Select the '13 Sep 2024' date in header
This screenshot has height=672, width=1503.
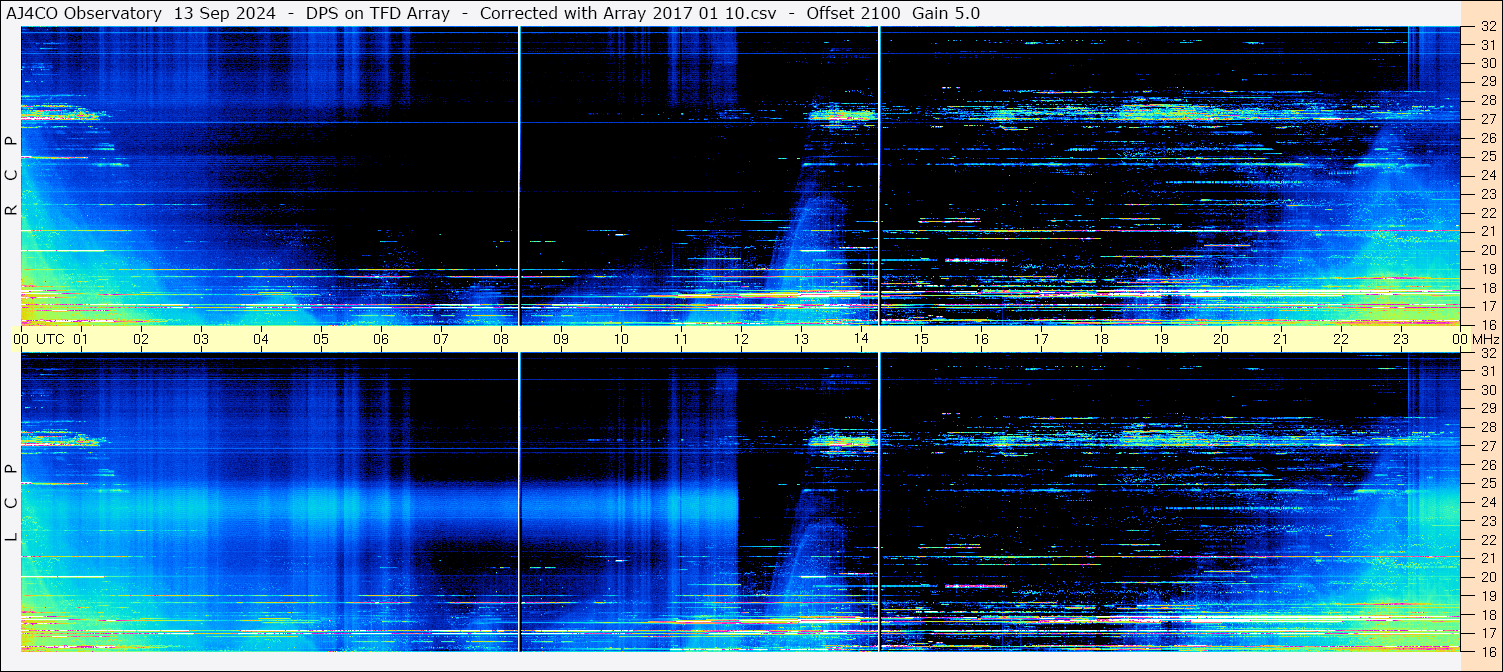(225, 13)
